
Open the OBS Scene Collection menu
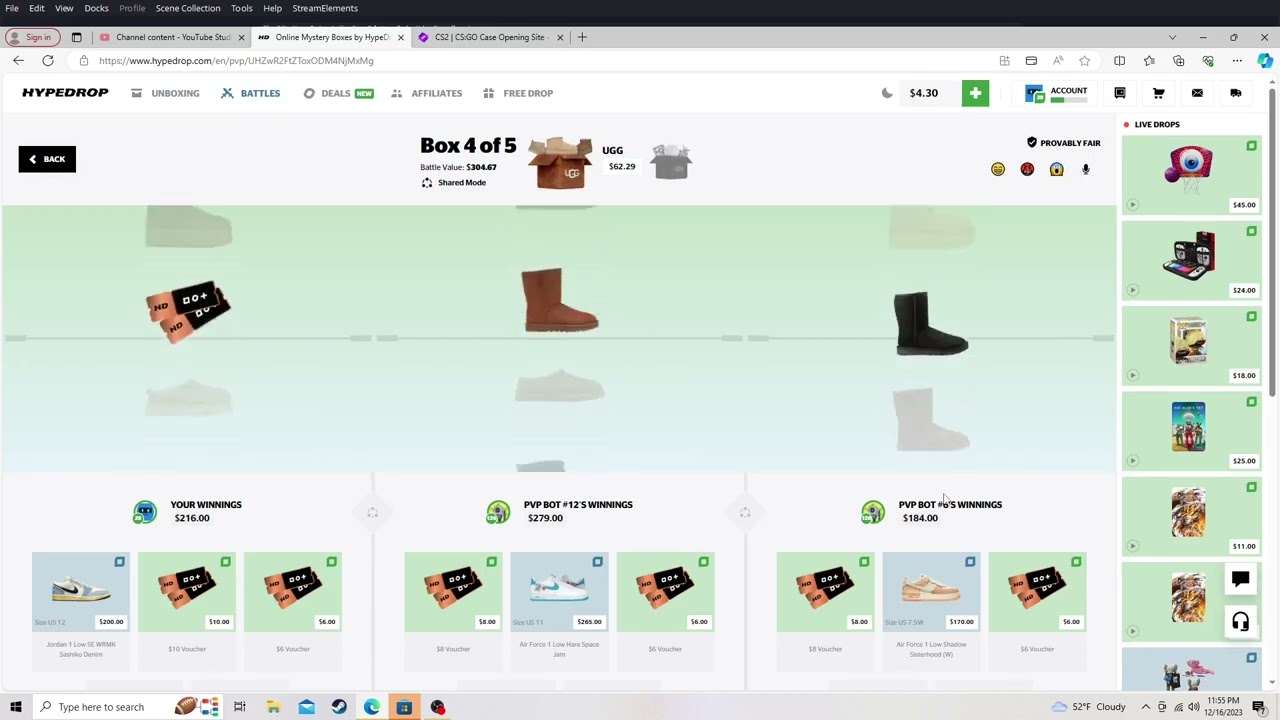188,8
